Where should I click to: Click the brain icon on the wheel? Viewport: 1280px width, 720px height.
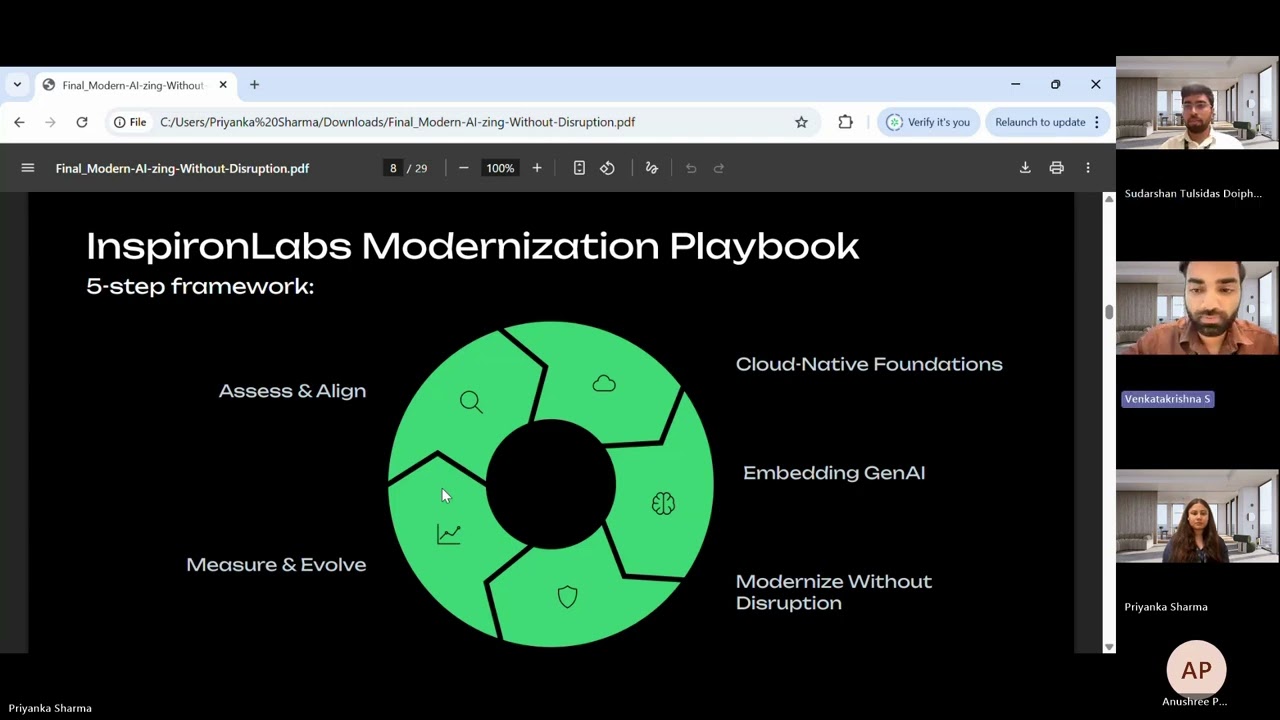tap(663, 504)
